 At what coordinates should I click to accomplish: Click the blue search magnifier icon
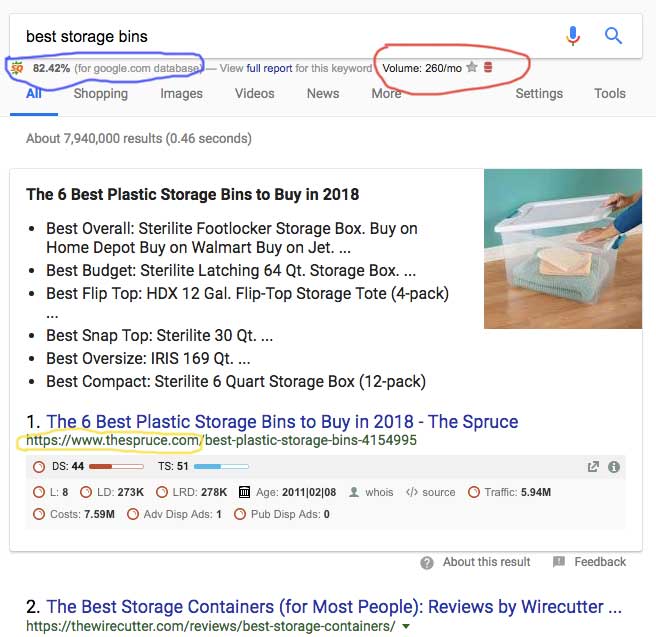pos(614,37)
